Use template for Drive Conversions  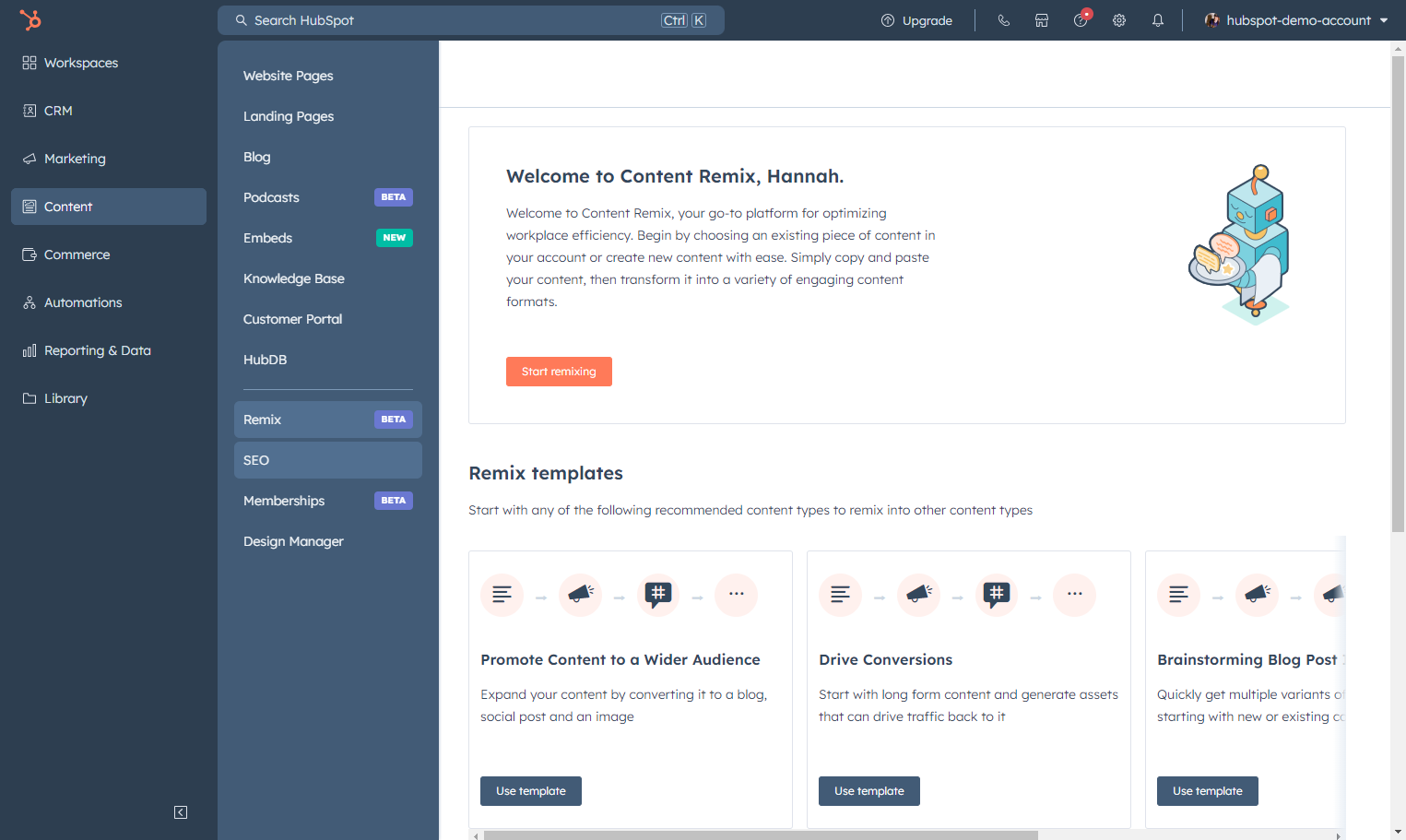point(869,791)
